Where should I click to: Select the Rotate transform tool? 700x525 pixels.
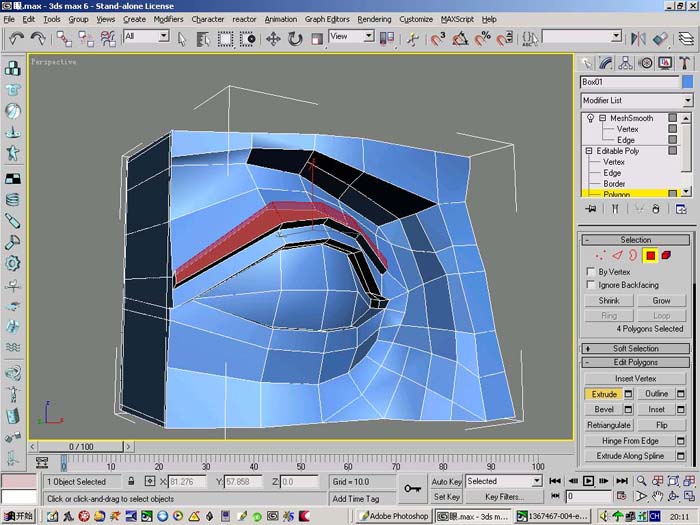(295, 39)
